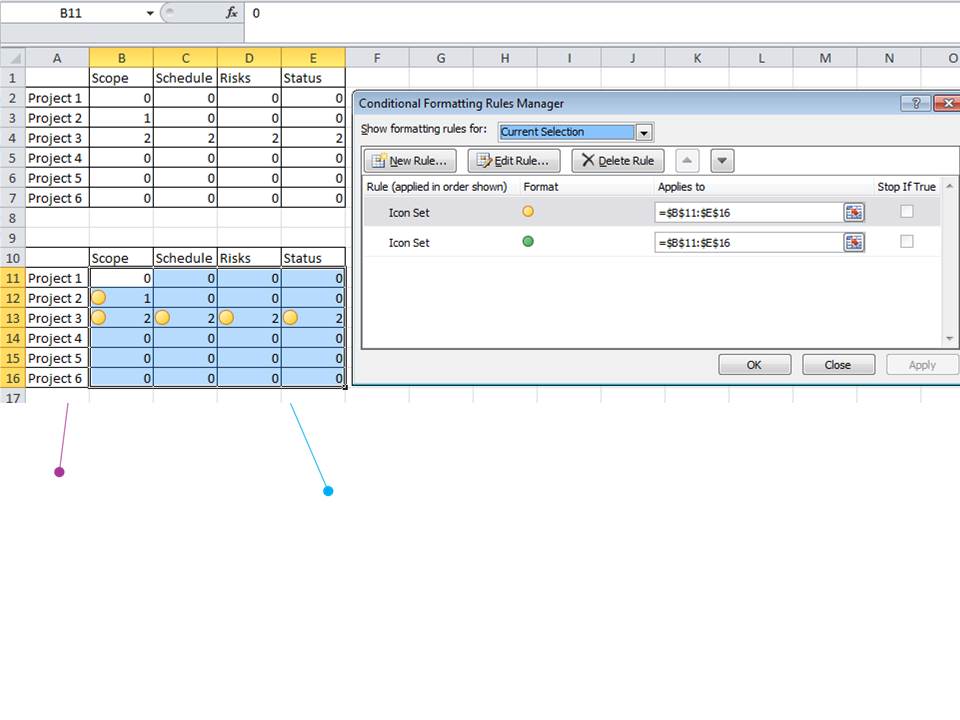Screen dimensions: 960x720
Task: Click the New Rule button
Action: tap(410, 161)
